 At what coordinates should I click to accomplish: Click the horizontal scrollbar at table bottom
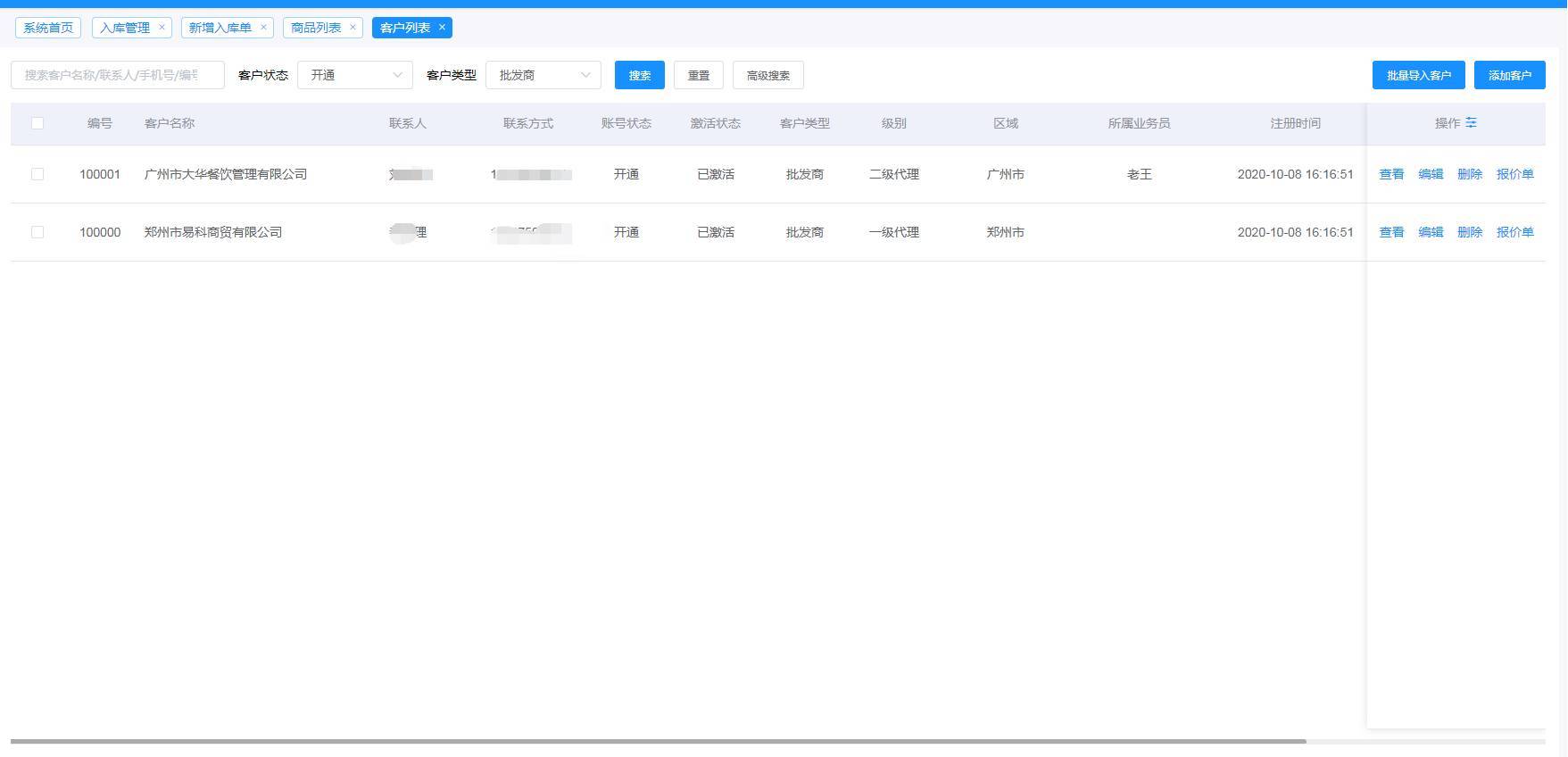point(658,741)
